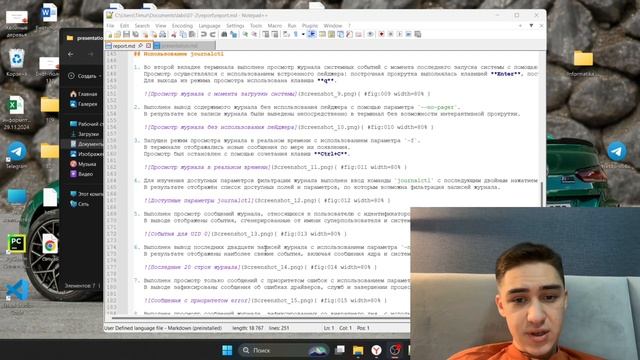
Task: Run macro multiple times icon
Action: tap(409, 34)
